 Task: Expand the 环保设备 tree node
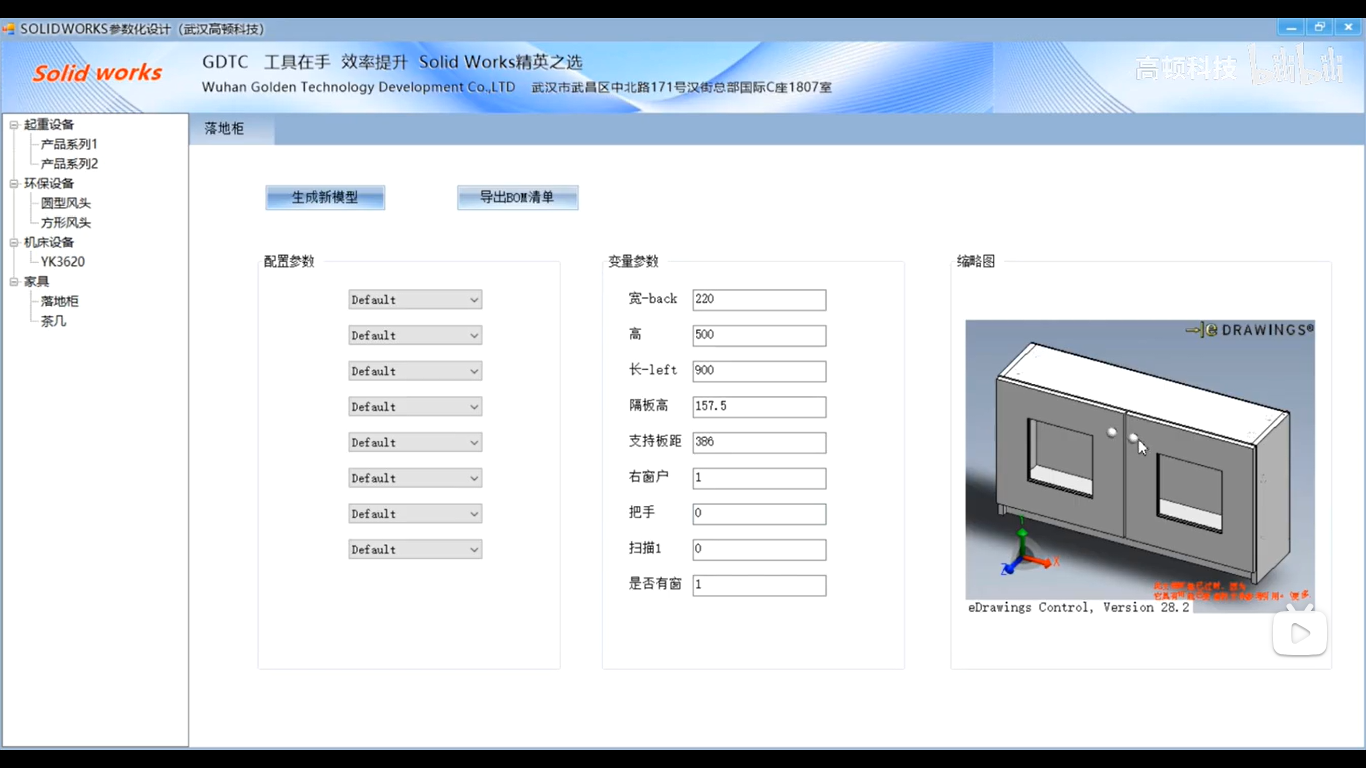[13, 183]
